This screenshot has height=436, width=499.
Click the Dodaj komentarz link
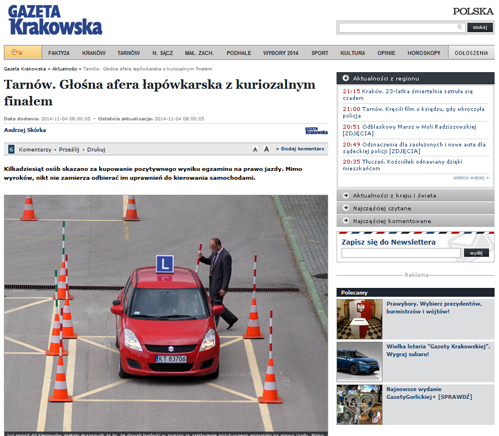(x=300, y=149)
